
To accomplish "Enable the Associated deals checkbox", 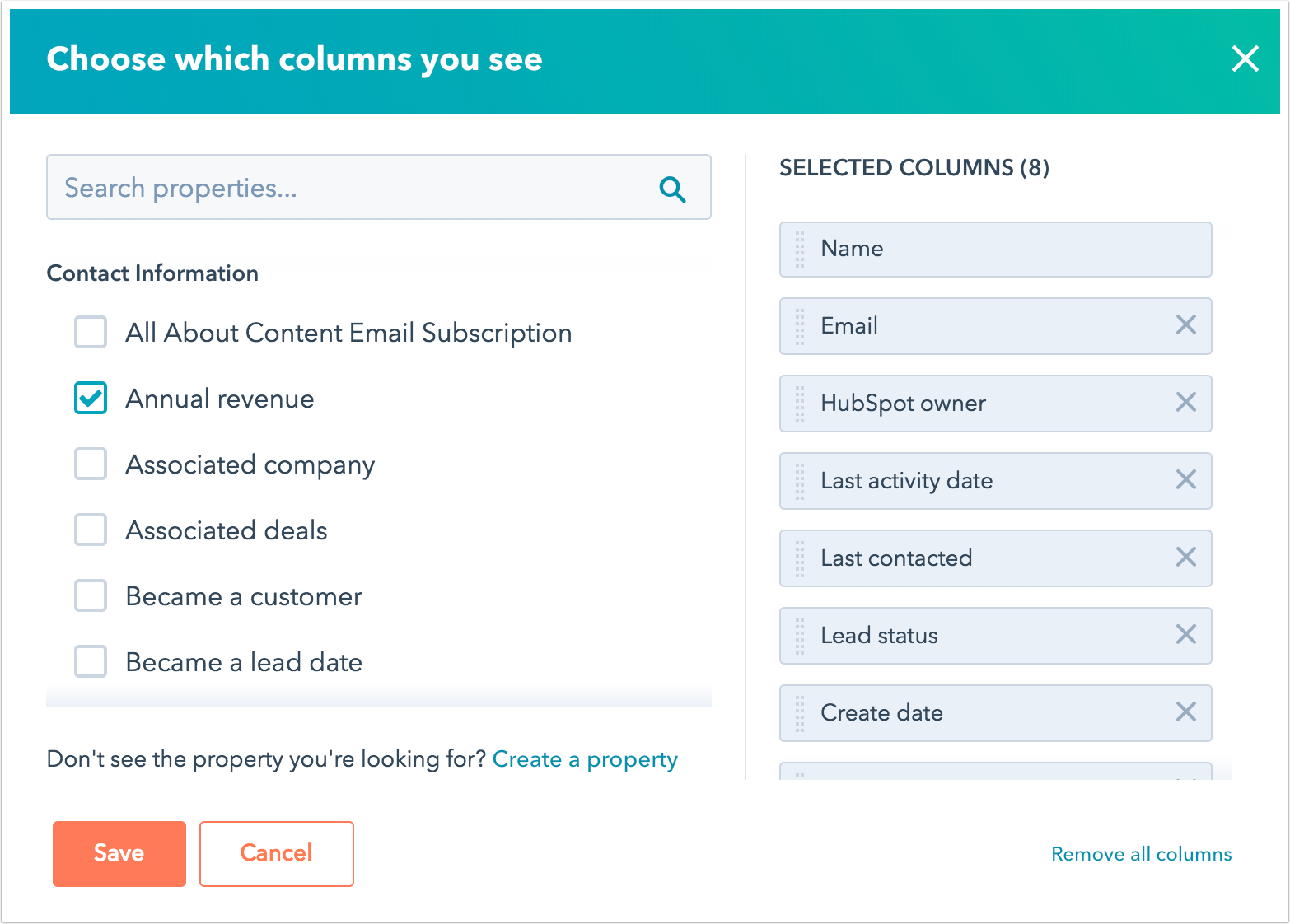I will 91,530.
